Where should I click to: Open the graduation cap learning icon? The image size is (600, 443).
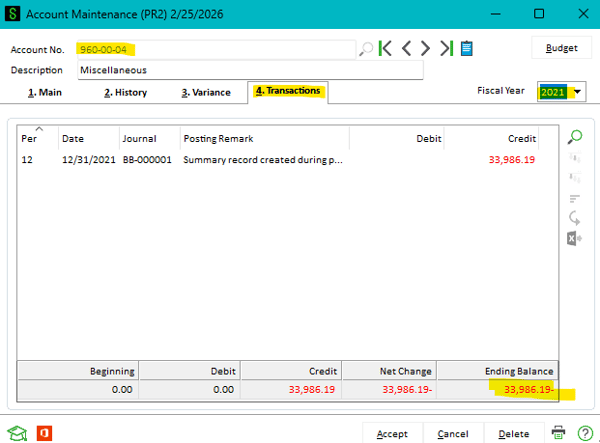[17, 433]
